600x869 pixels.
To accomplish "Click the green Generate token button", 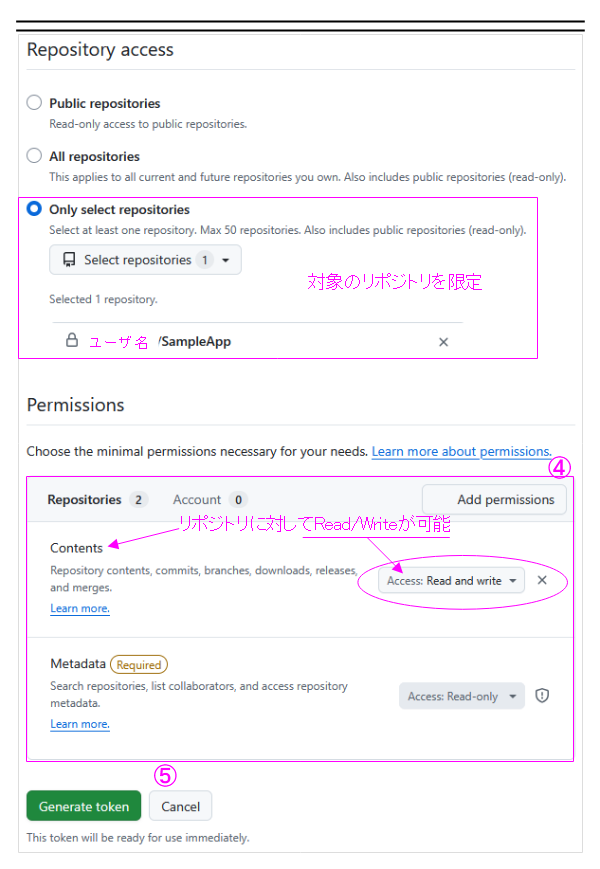I will [x=83, y=807].
